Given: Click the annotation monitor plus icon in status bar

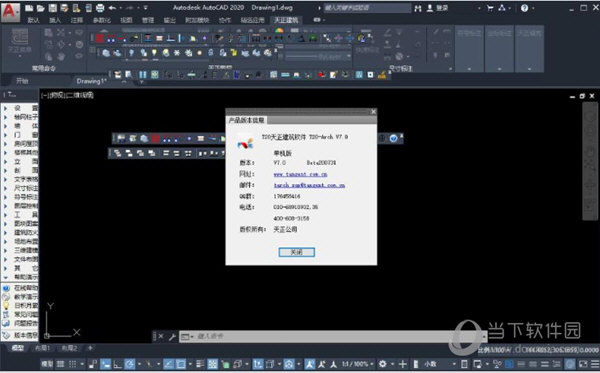Looking at the screenshot, I should (x=403, y=364).
